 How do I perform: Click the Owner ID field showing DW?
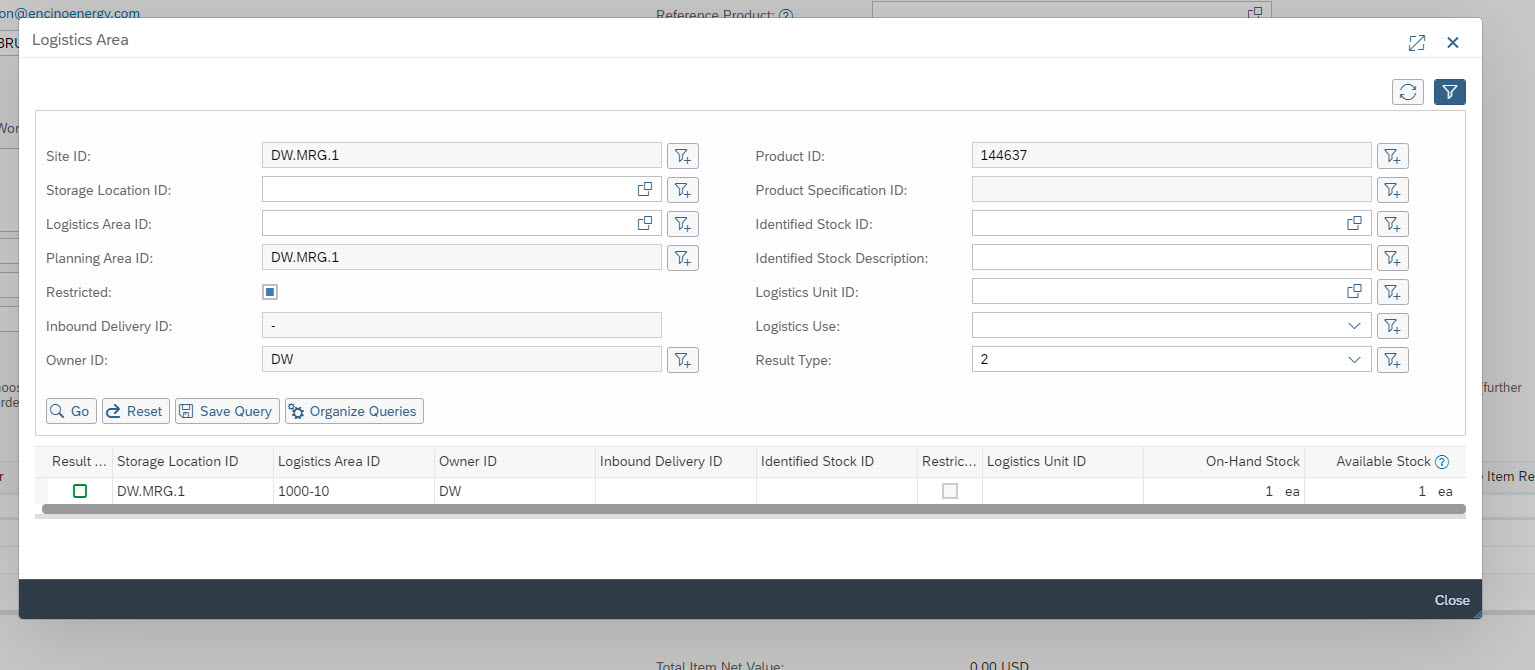pyautogui.click(x=461, y=359)
